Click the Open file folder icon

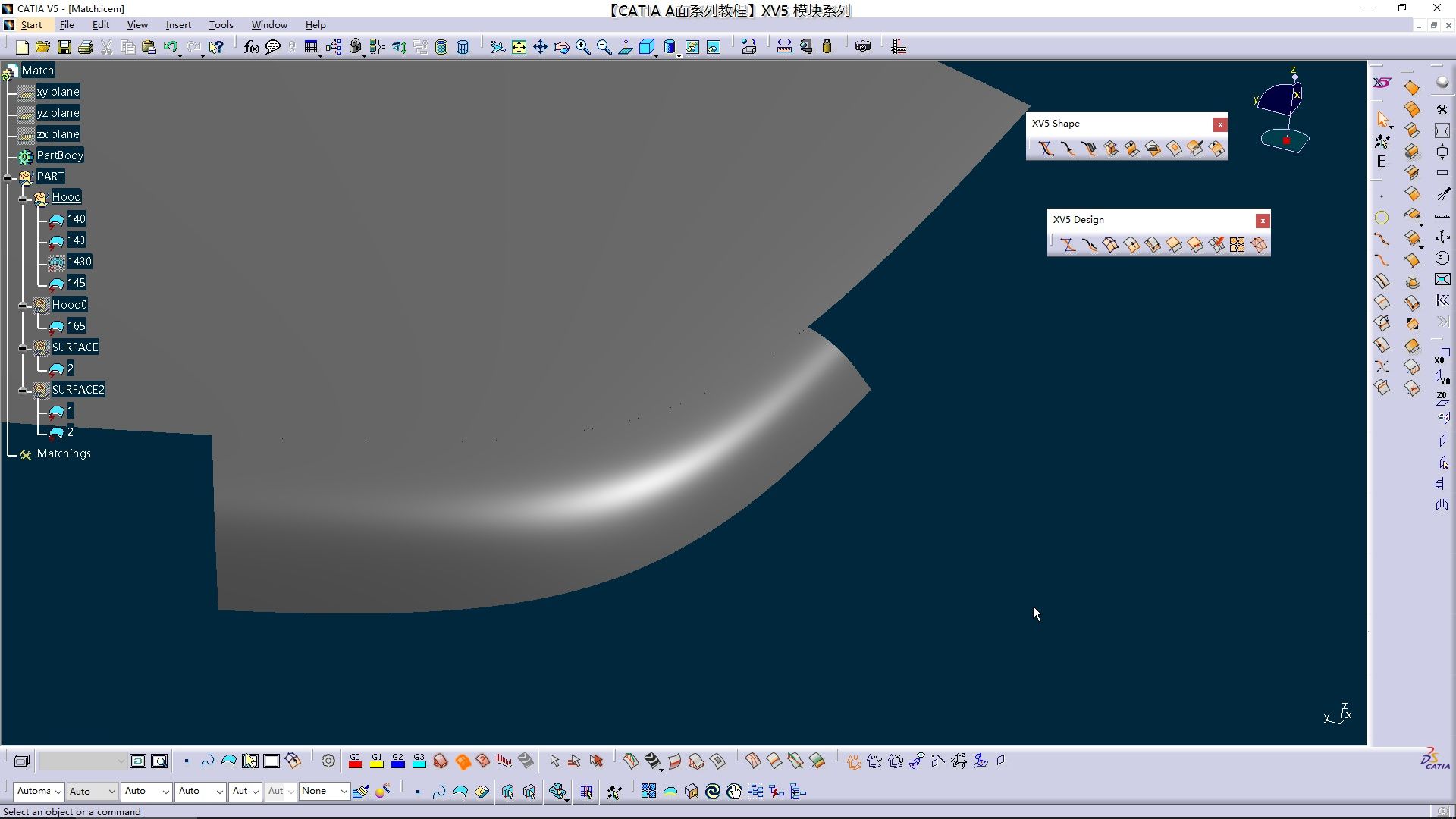[x=42, y=47]
